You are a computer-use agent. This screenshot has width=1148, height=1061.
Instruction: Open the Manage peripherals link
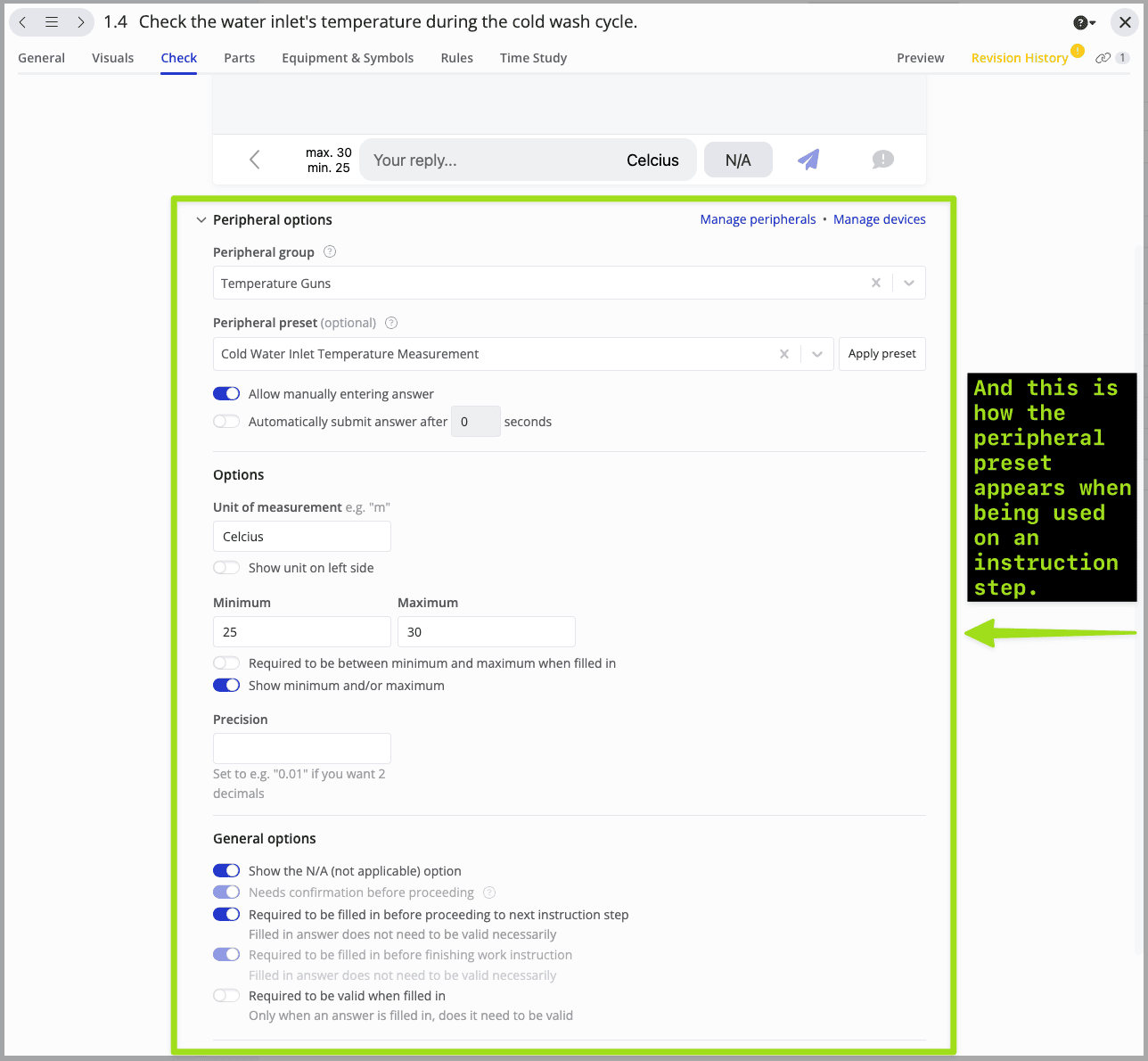coord(758,219)
